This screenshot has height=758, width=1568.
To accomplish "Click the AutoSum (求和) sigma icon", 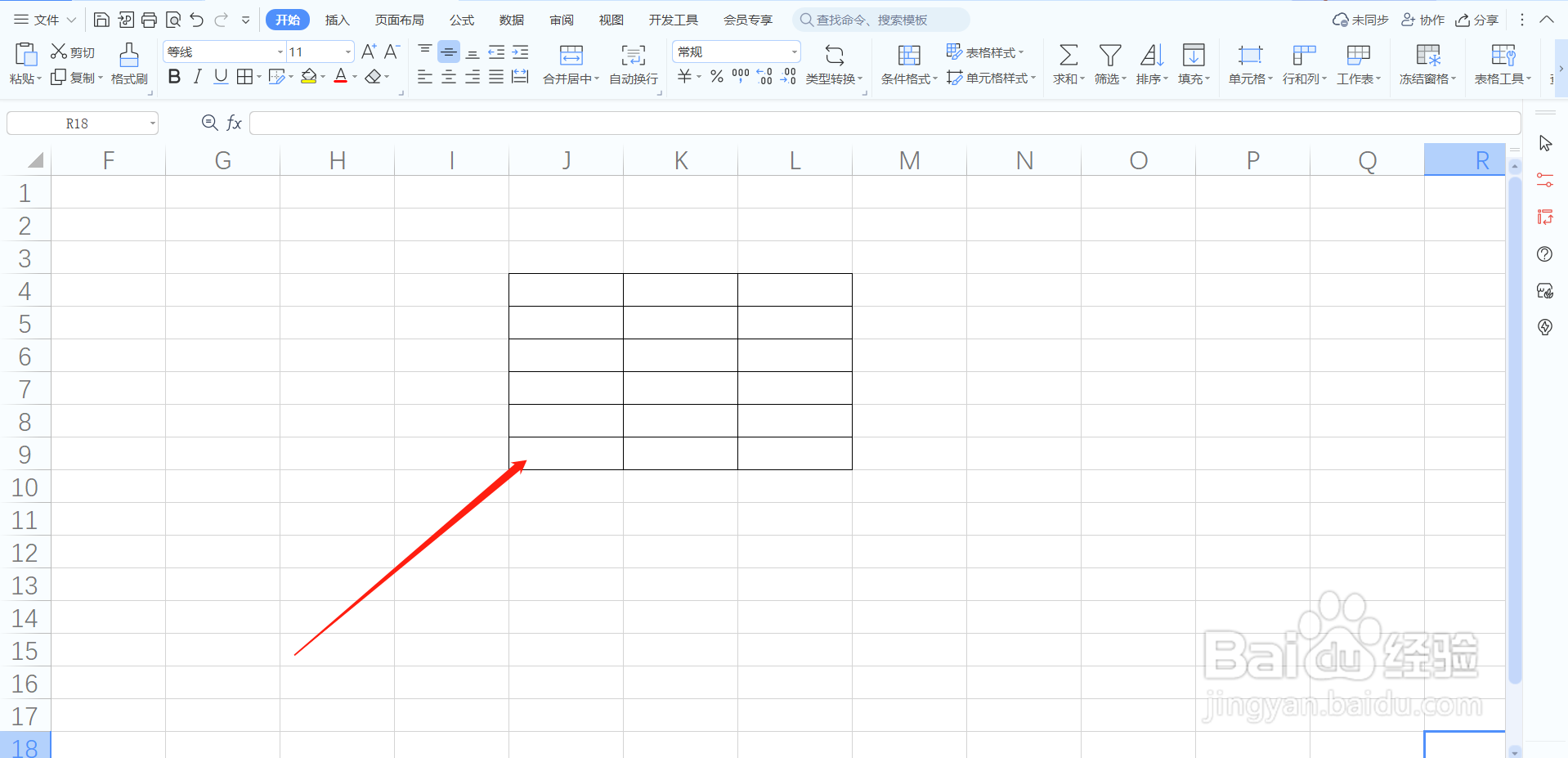I will 1068,55.
